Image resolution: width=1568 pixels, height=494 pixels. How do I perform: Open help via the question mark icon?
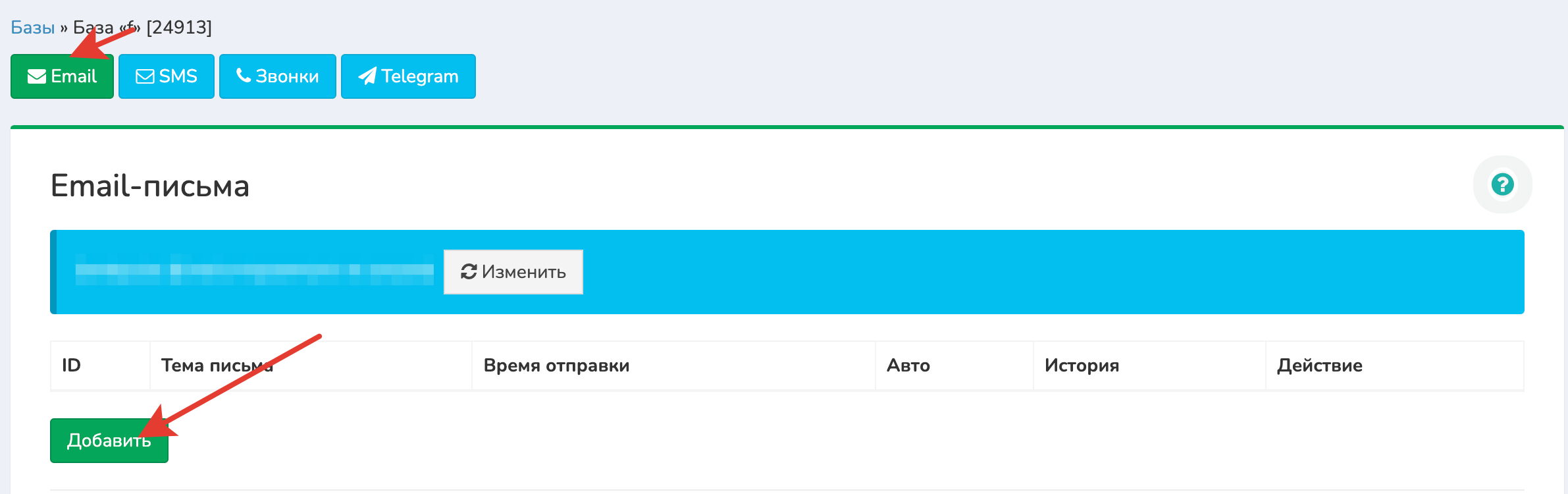pos(1502,184)
